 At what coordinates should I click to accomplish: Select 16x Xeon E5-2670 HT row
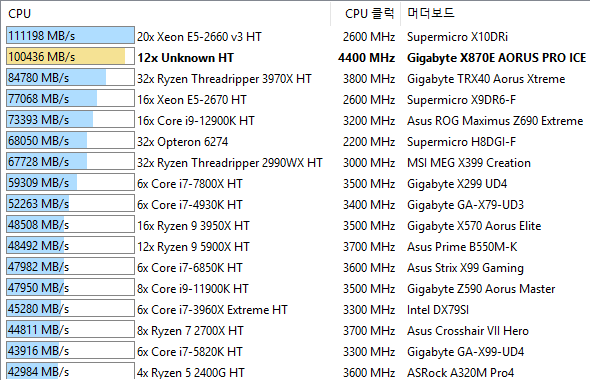[192, 100]
